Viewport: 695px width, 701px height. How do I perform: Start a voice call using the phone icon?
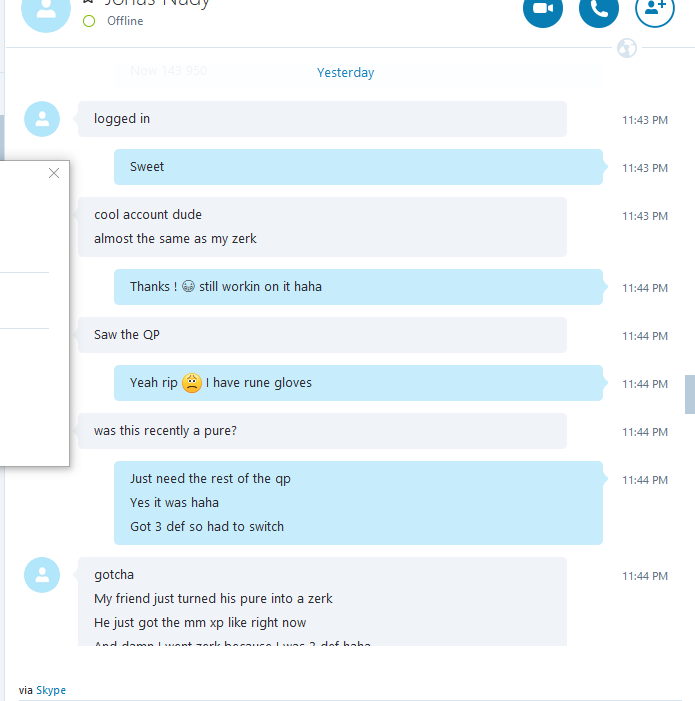coord(598,9)
